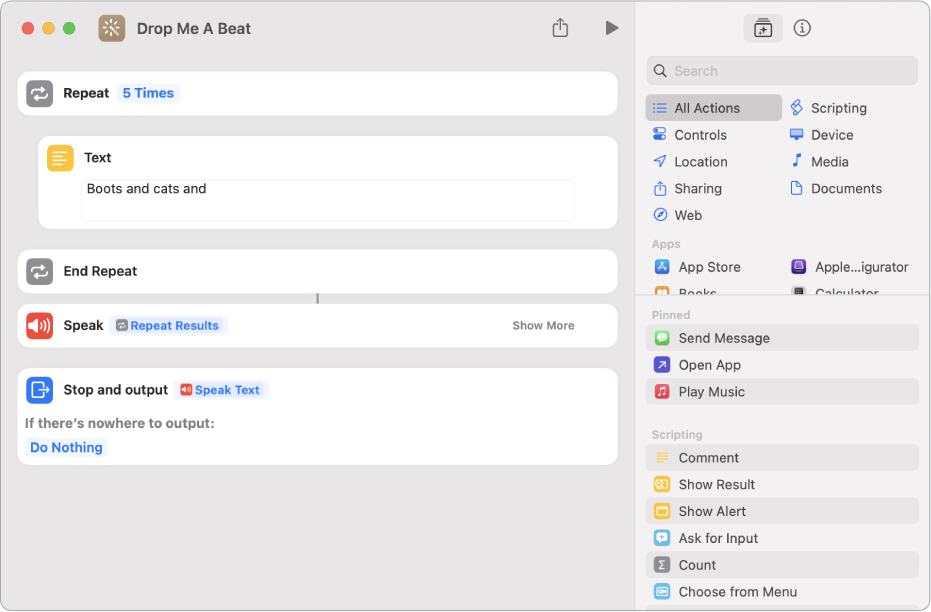The image size is (931, 612).
Task: Maximize the window with green button
Action: coord(69,28)
